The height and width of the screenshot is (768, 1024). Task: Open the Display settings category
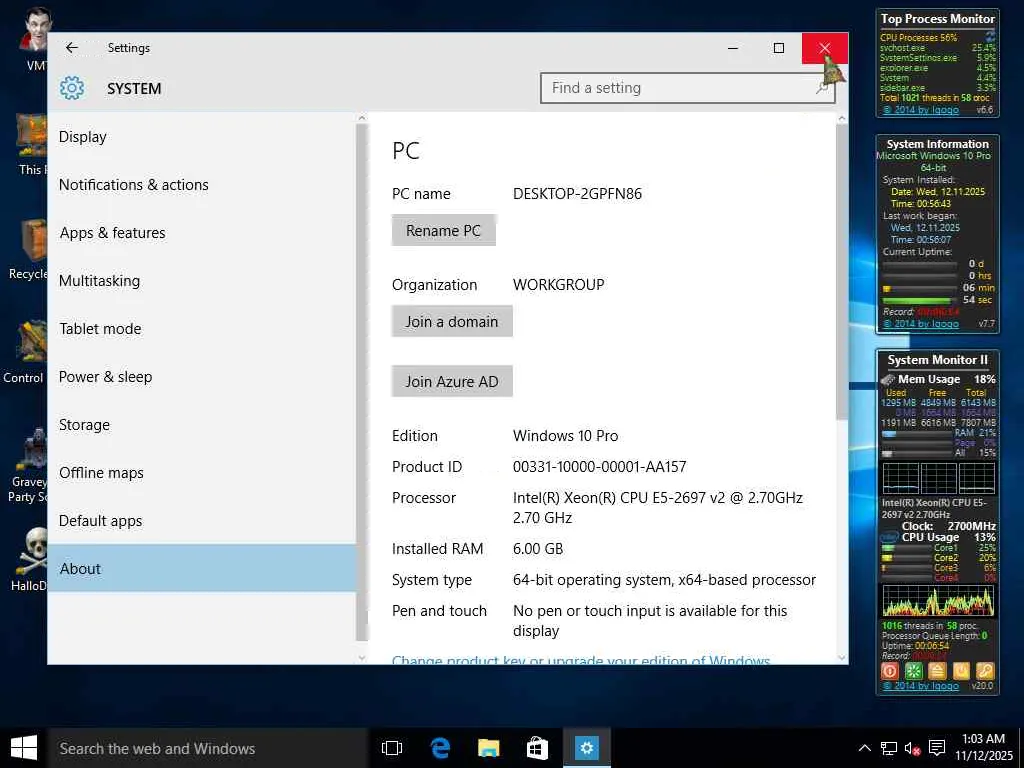pyautogui.click(x=201, y=136)
